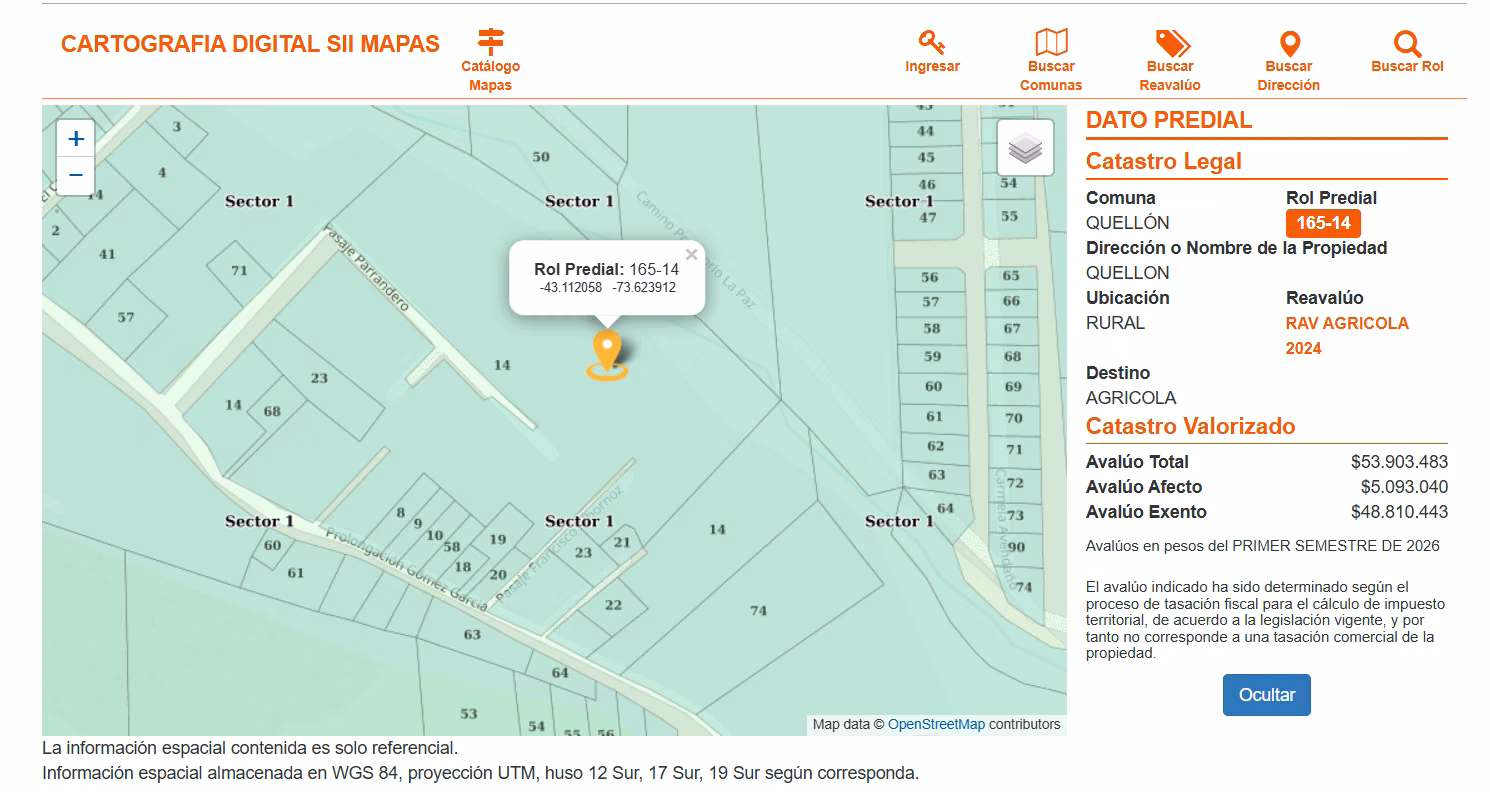Click the Avalúo Exento value $48.810.443

point(1399,512)
